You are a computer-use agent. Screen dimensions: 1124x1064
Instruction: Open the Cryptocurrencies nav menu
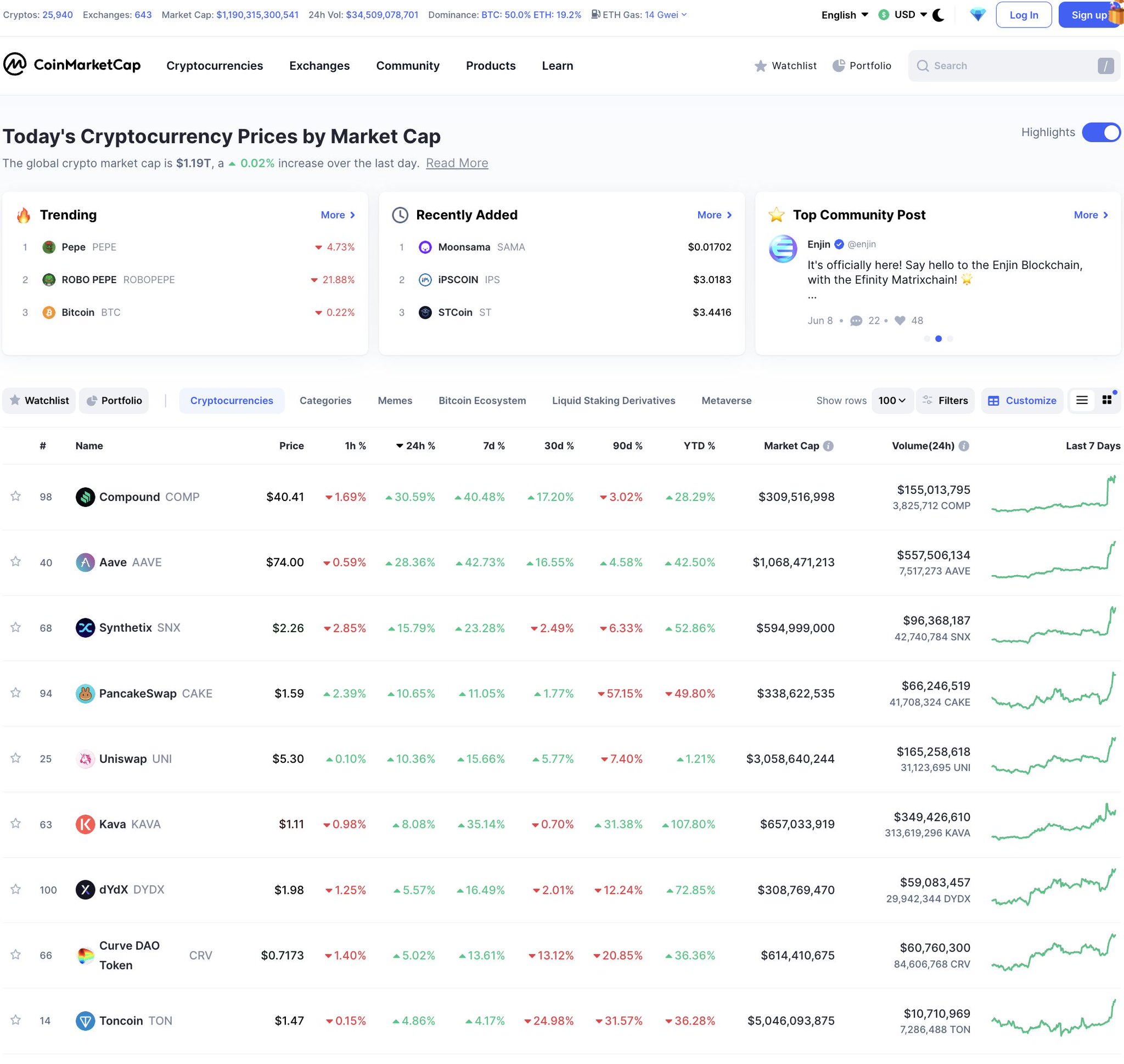215,66
